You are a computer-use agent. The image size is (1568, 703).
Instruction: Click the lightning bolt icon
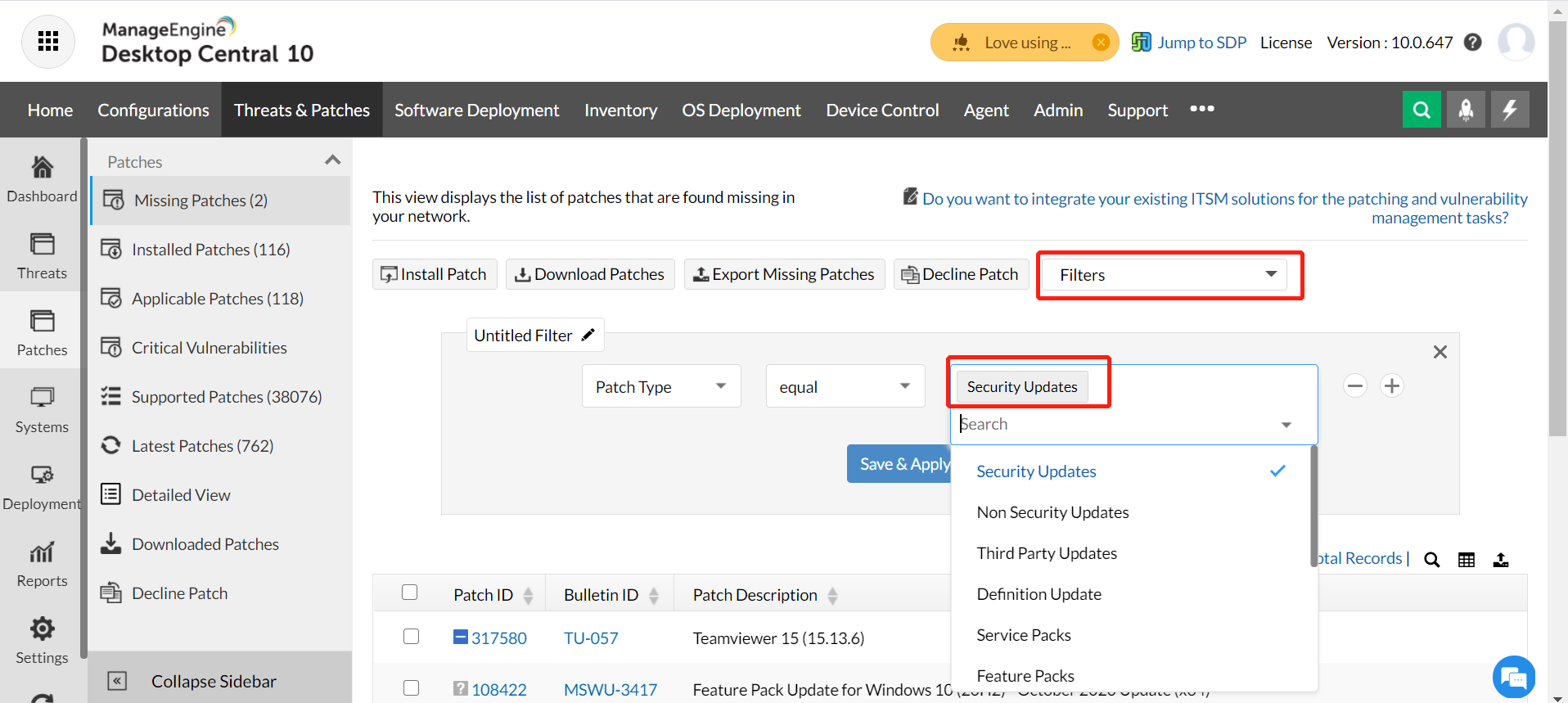click(1510, 110)
